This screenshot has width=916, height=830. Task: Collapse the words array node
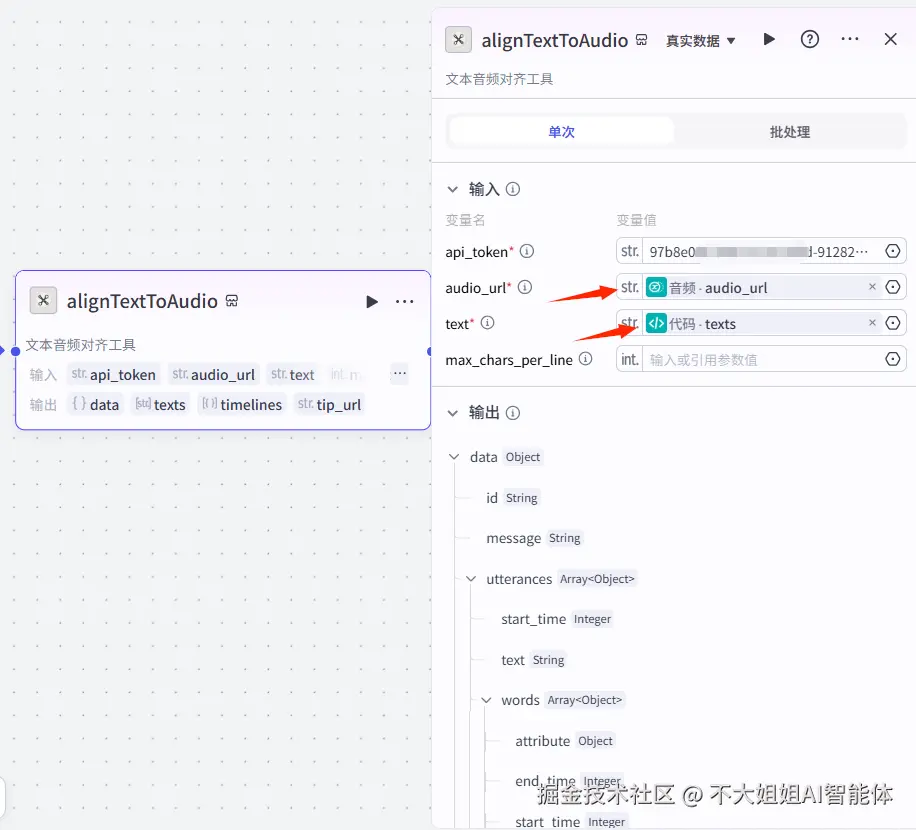[486, 700]
